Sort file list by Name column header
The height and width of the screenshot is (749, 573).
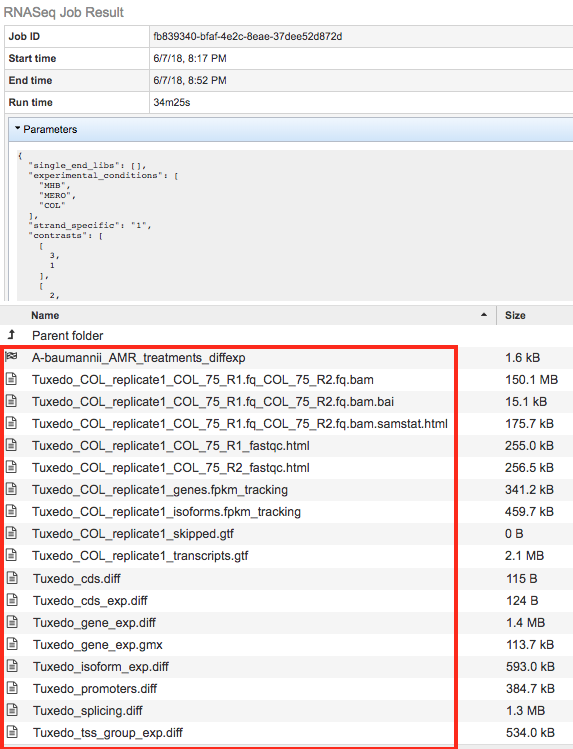(x=45, y=315)
